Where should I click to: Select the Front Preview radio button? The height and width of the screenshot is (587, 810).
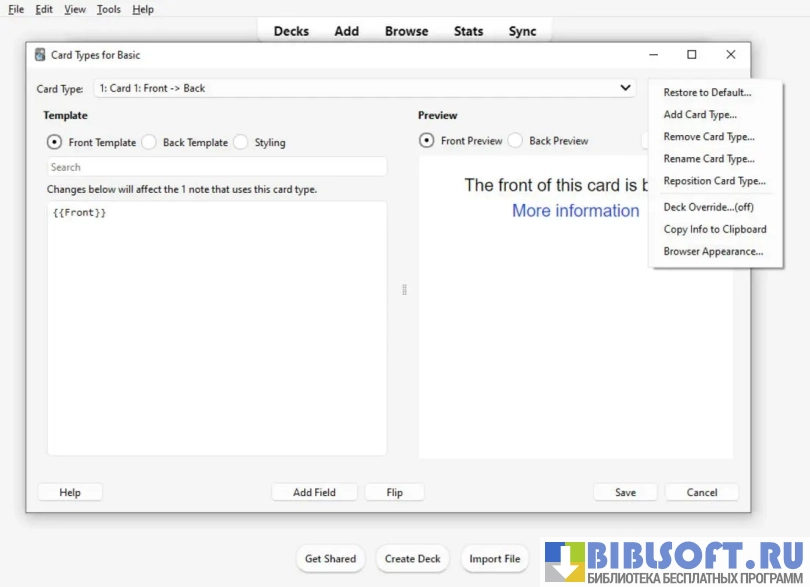point(426,141)
